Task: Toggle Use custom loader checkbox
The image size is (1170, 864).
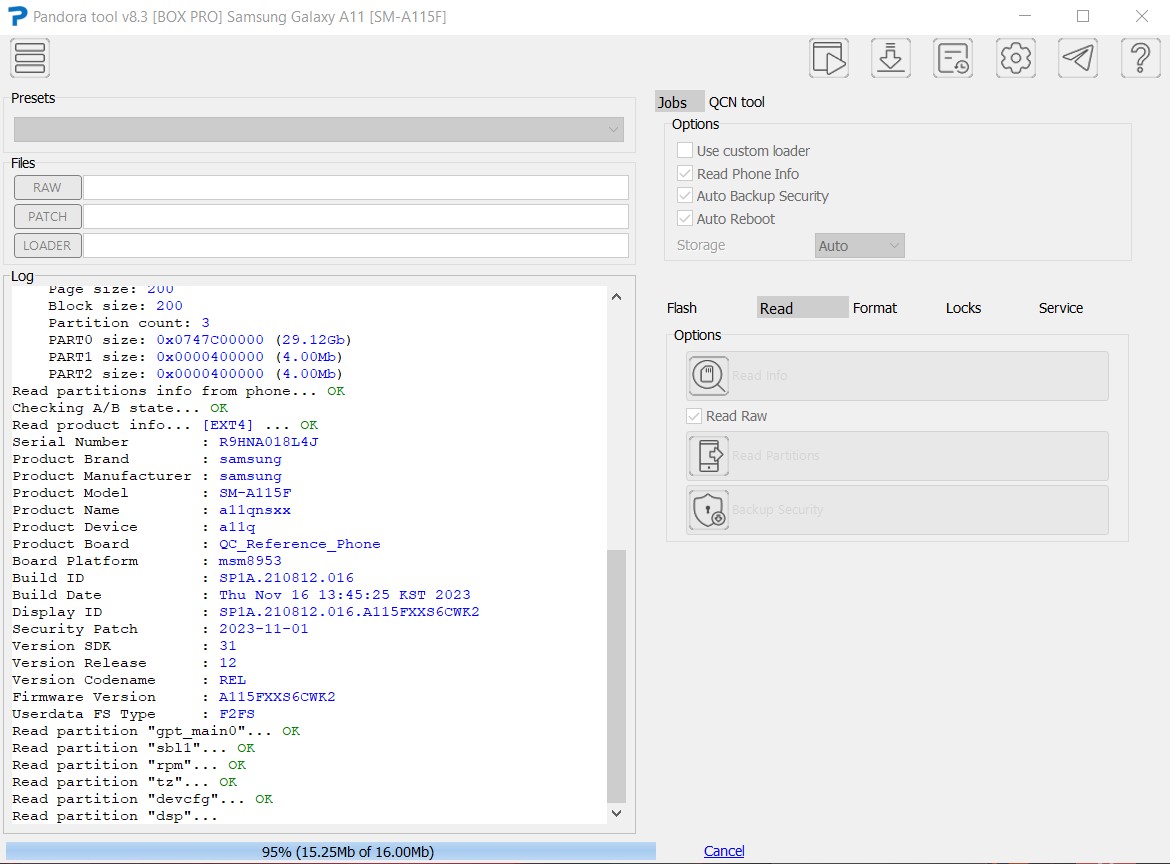Action: (684, 150)
